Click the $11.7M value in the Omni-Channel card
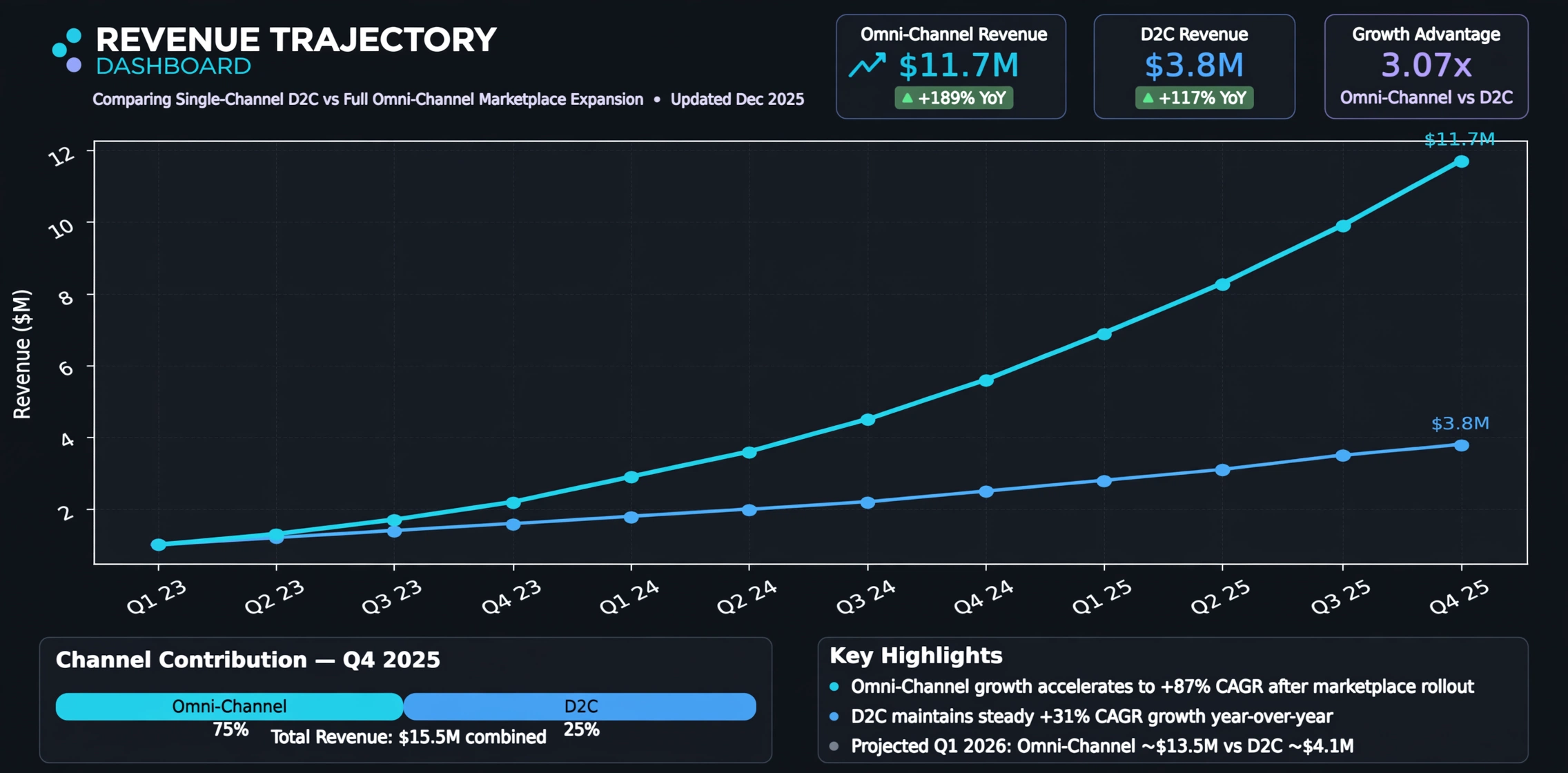Viewport: 1568px width, 773px height. pos(959,66)
